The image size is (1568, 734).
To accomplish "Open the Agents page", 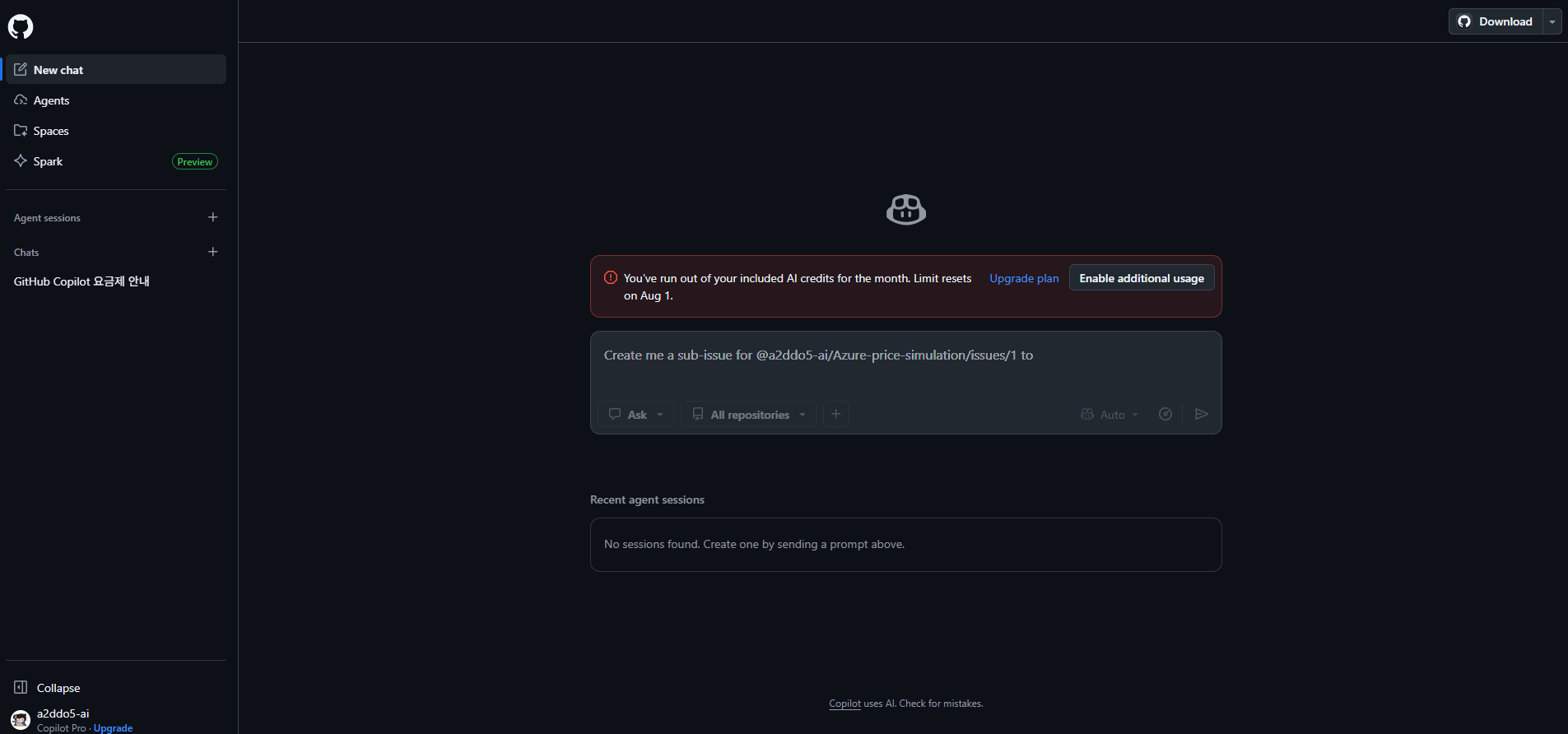I will pos(116,100).
